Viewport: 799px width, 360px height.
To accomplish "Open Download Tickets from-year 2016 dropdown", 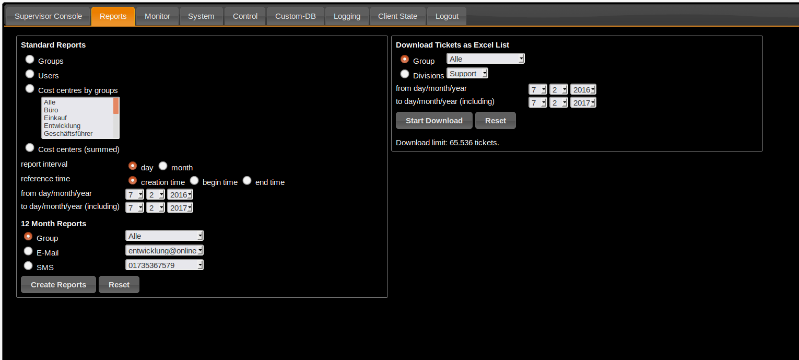I will tap(583, 90).
